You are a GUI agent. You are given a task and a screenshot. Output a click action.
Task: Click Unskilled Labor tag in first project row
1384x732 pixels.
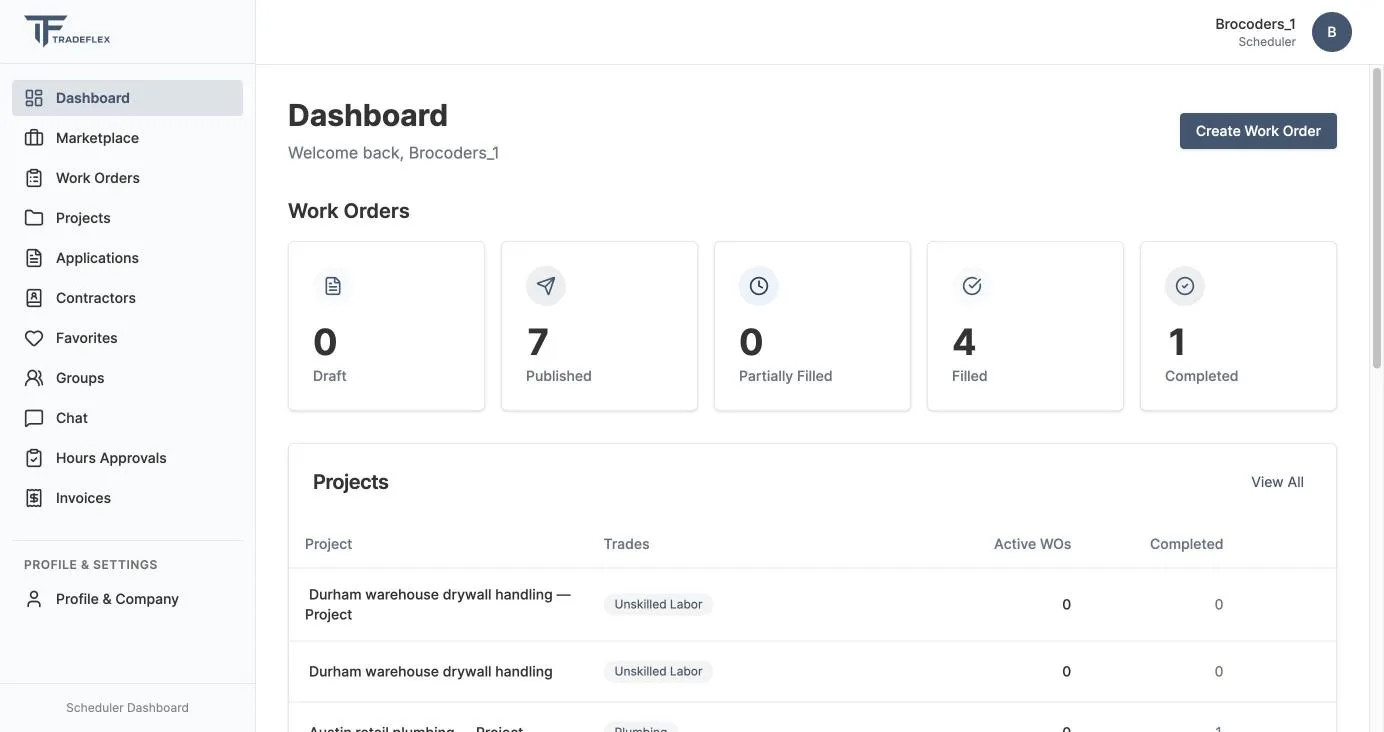658,604
